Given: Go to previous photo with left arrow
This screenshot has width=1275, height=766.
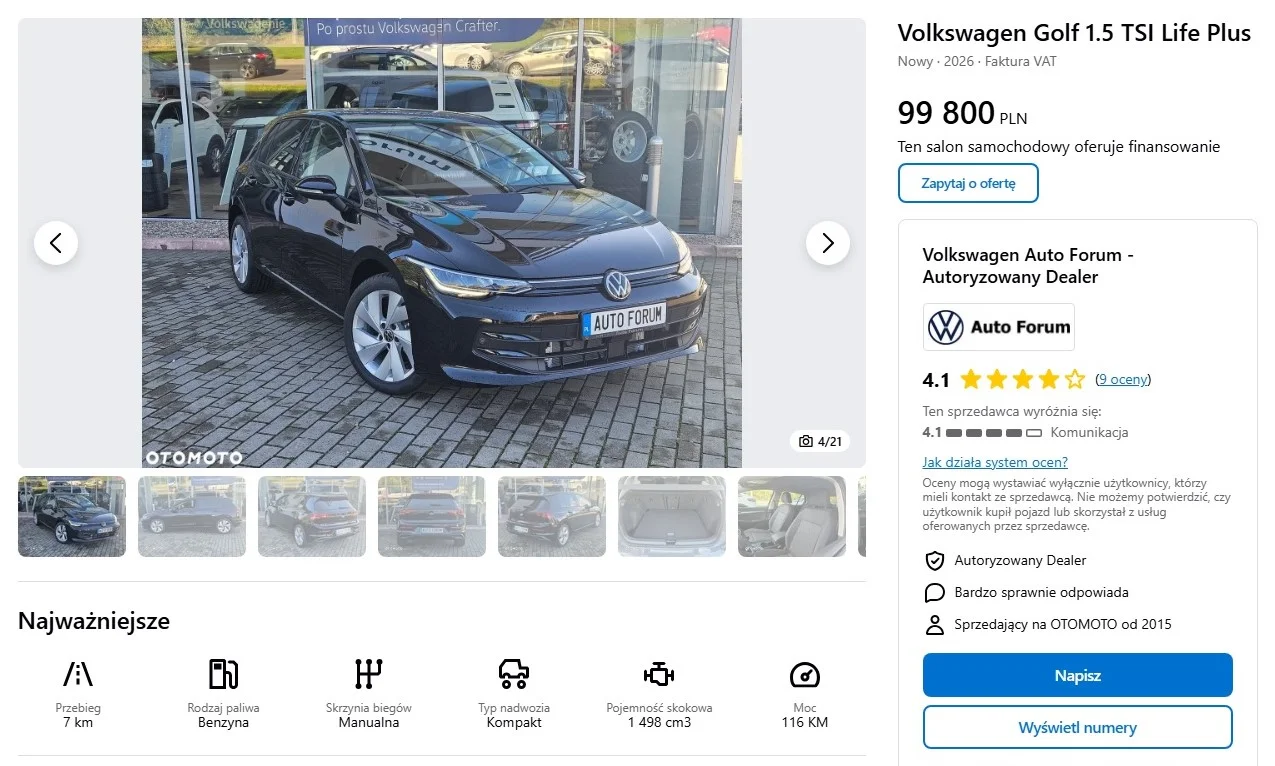Looking at the screenshot, I should coord(56,243).
